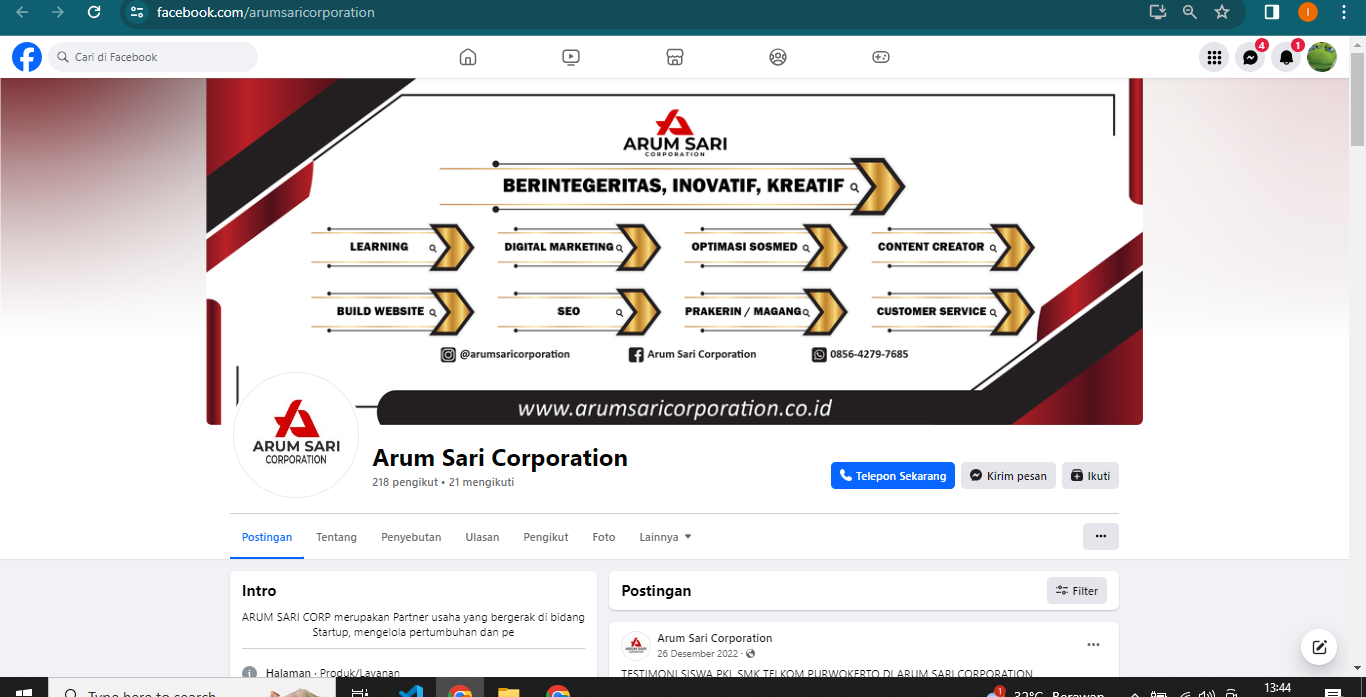This screenshot has height=697, width=1366.
Task: Open Facebook notifications bell
Action: click(1286, 57)
